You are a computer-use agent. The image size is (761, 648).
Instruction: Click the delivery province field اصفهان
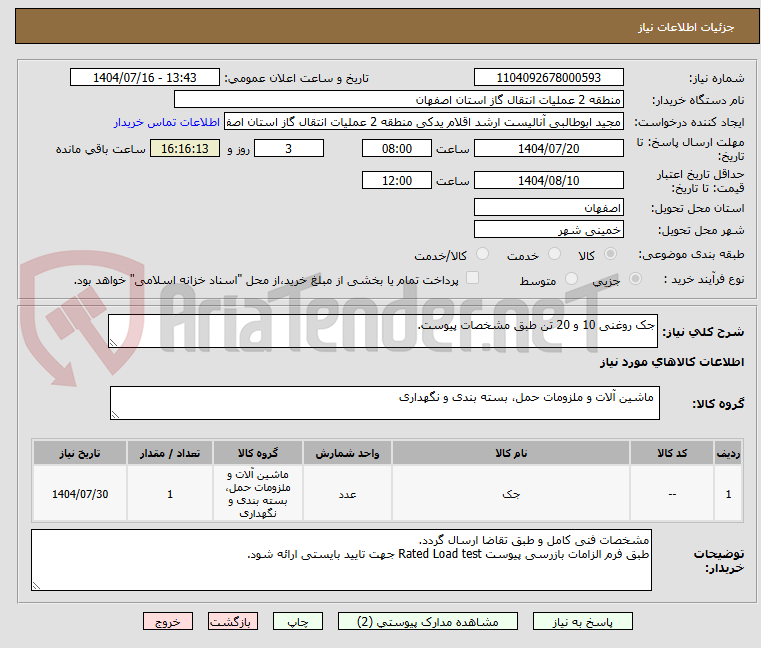pyautogui.click(x=548, y=207)
